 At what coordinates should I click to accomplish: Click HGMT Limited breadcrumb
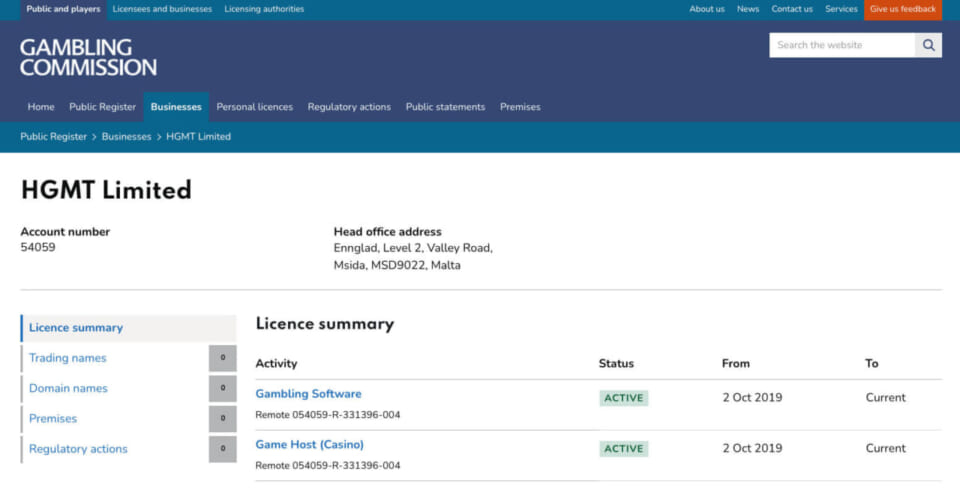(198, 137)
